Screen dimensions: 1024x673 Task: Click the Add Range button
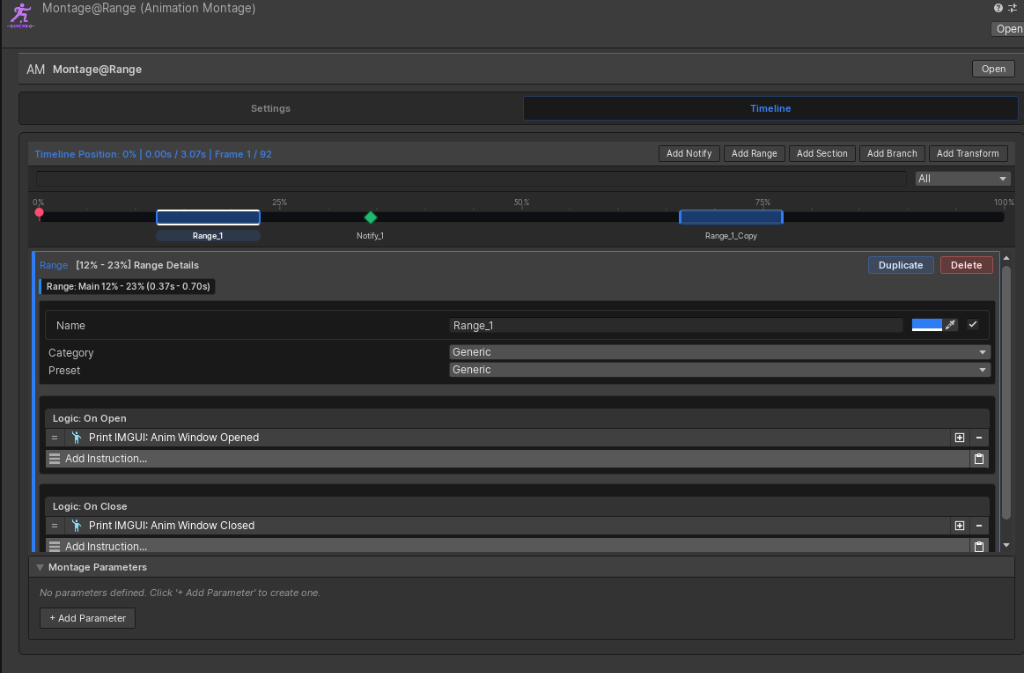754,153
